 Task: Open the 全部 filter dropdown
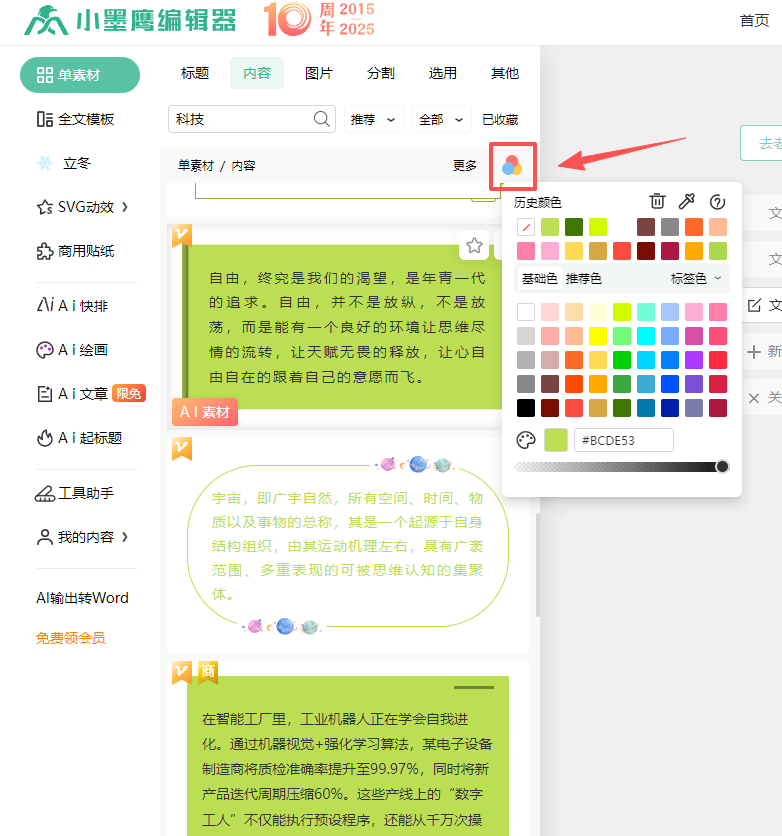(x=442, y=120)
